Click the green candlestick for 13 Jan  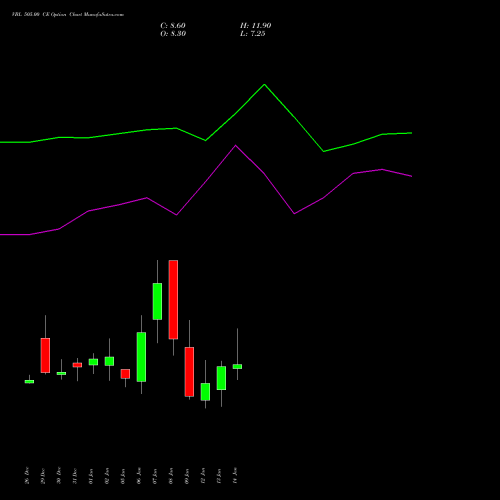tap(221, 378)
